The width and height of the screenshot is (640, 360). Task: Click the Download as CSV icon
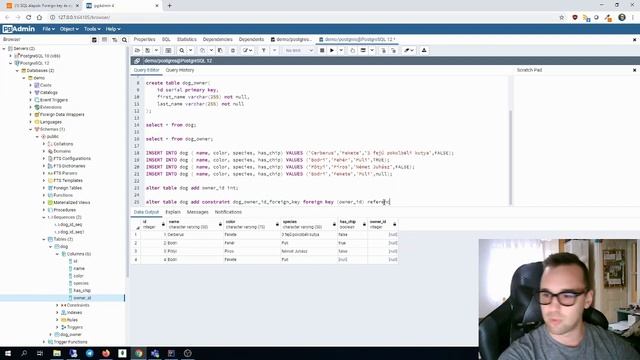(424, 50)
